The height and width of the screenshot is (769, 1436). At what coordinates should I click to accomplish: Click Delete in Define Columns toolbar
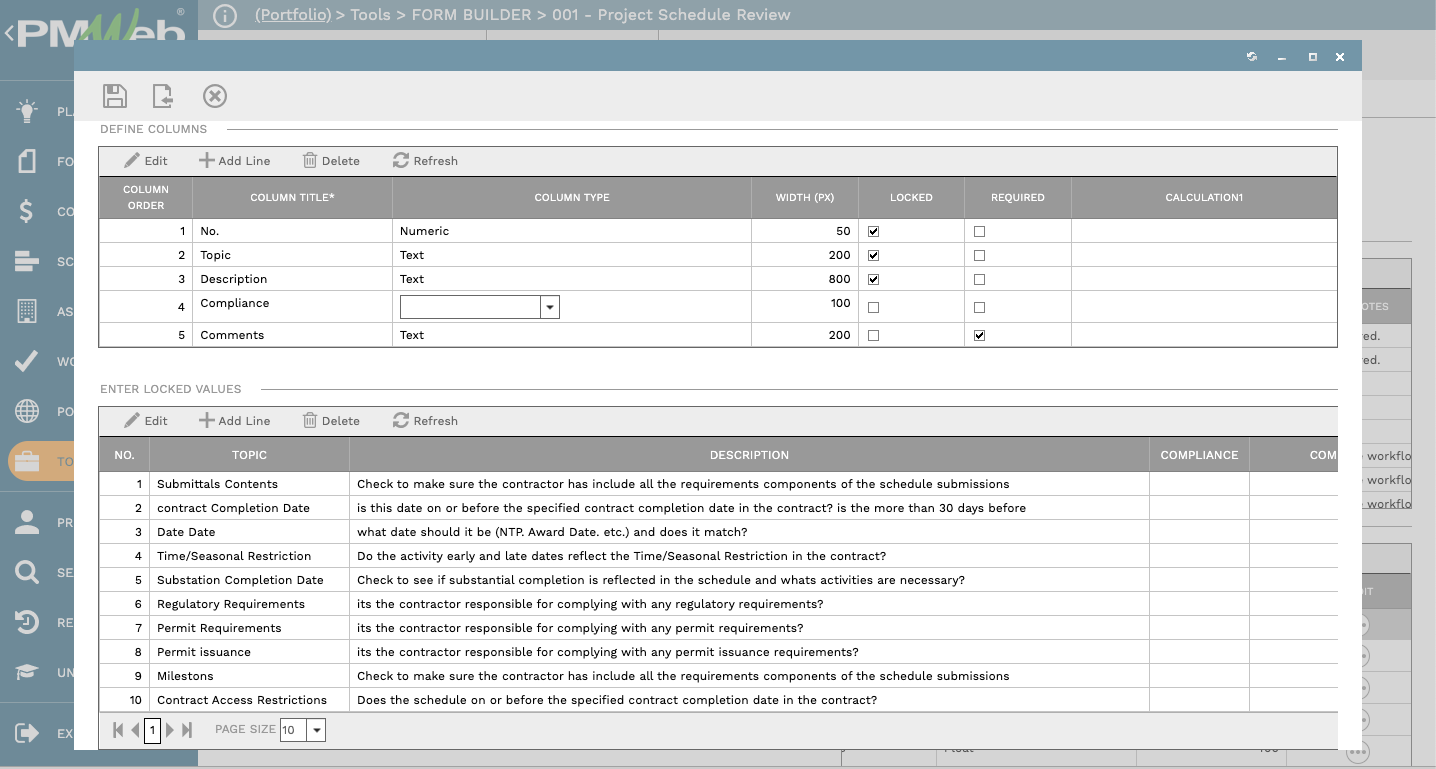click(331, 161)
